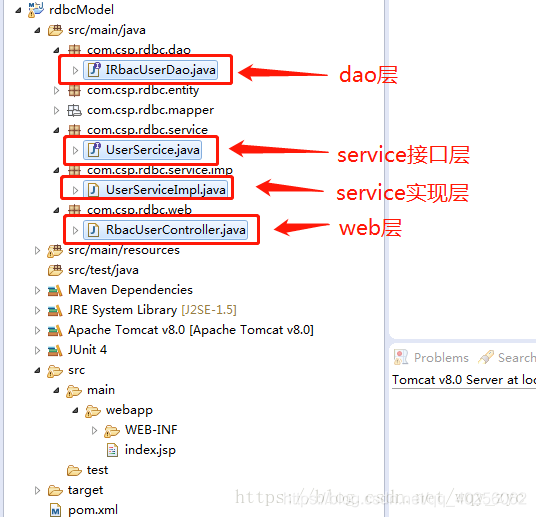Click the UserServiceImpl.java class file icon
536x517 pixels.
[x=93, y=190]
